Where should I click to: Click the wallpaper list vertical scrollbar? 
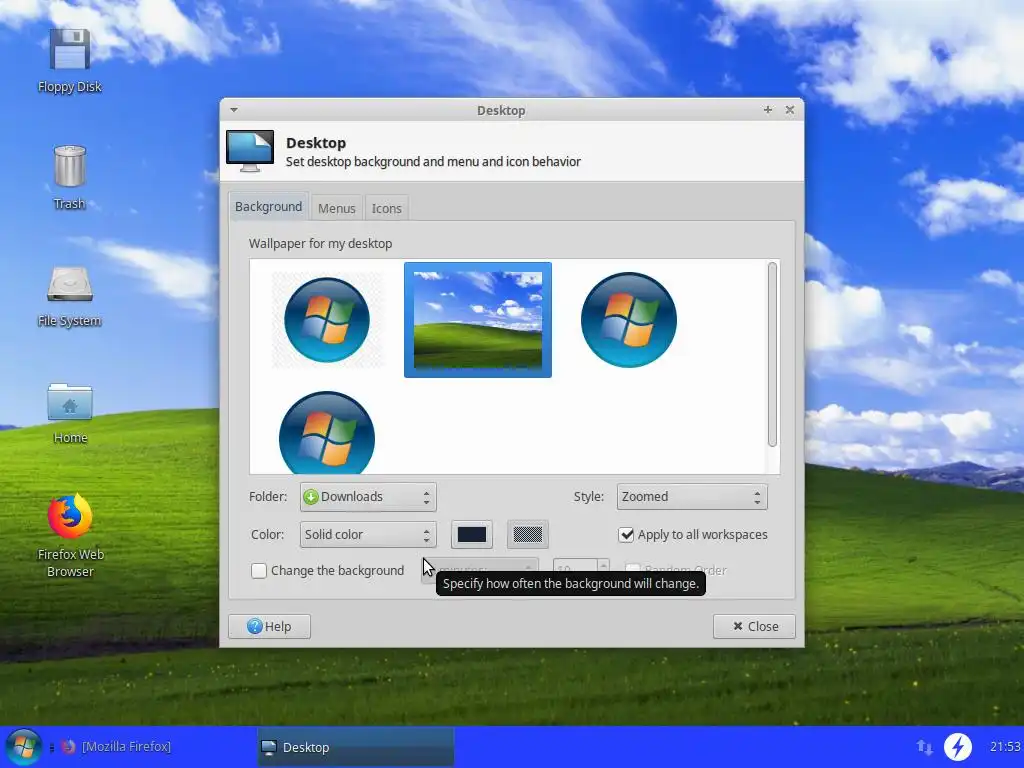pyautogui.click(x=773, y=355)
